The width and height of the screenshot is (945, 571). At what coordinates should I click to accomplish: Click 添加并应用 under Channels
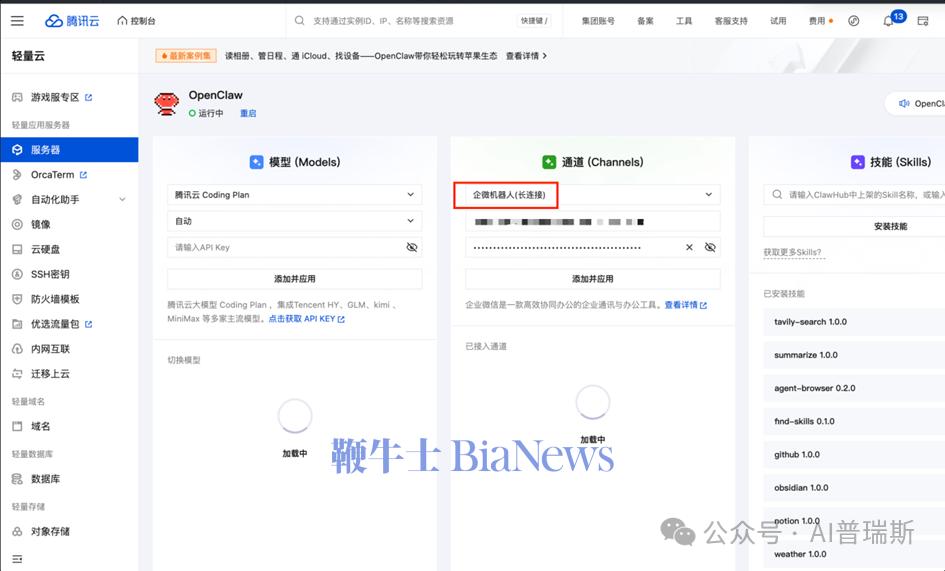593,279
